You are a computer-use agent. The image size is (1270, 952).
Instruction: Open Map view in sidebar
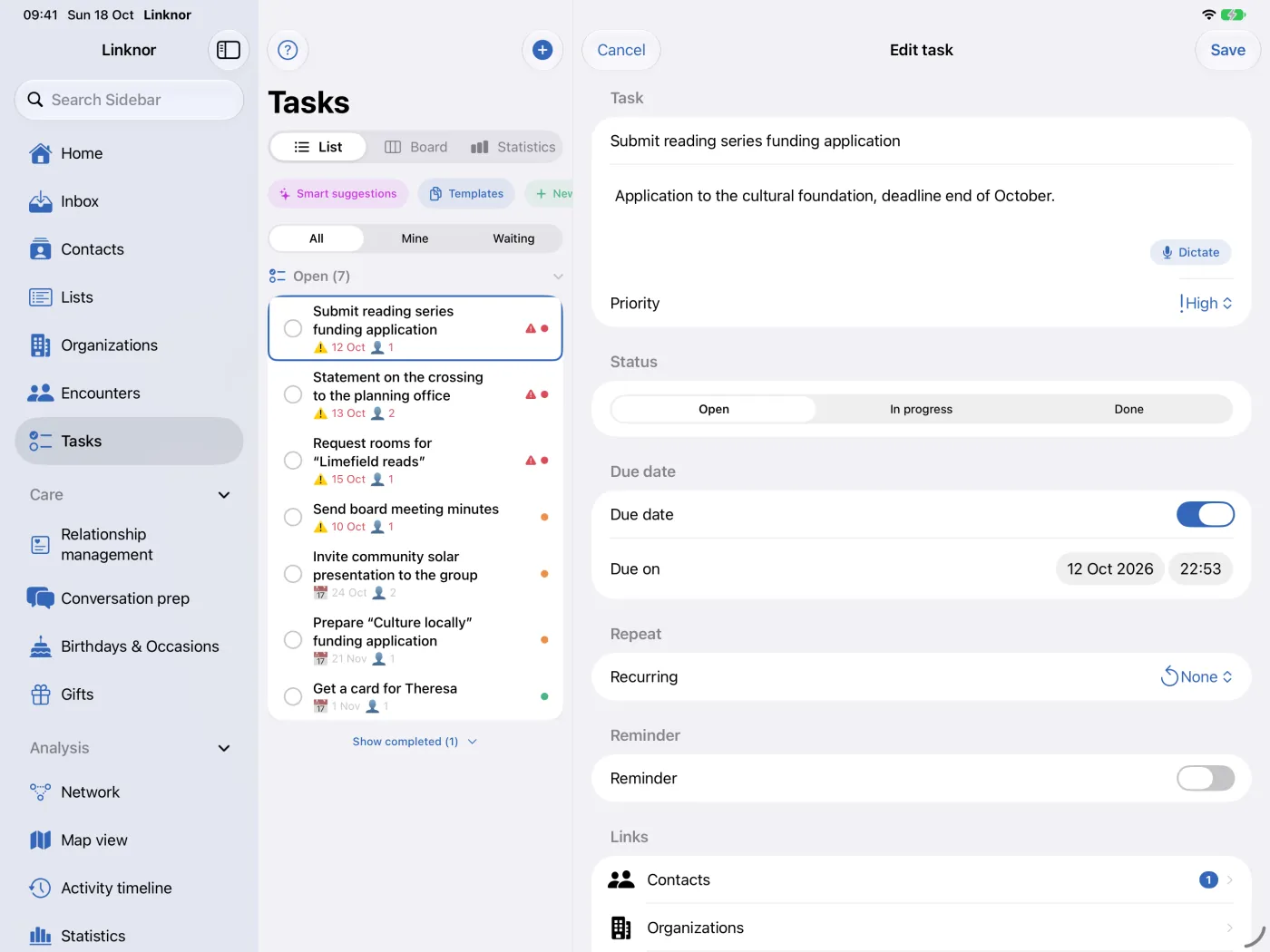[129, 840]
